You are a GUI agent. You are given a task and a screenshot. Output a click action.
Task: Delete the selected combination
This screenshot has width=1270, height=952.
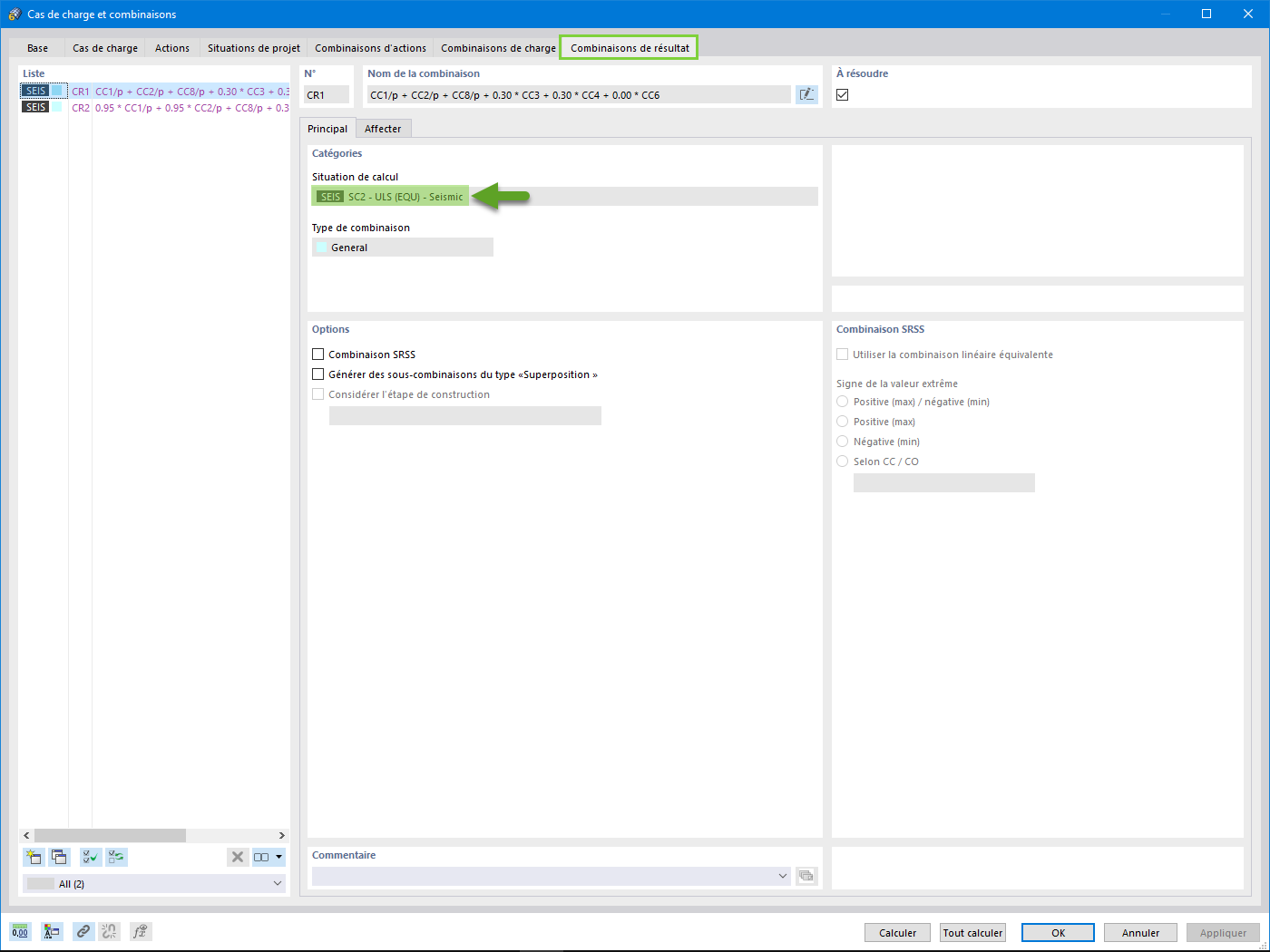[238, 857]
